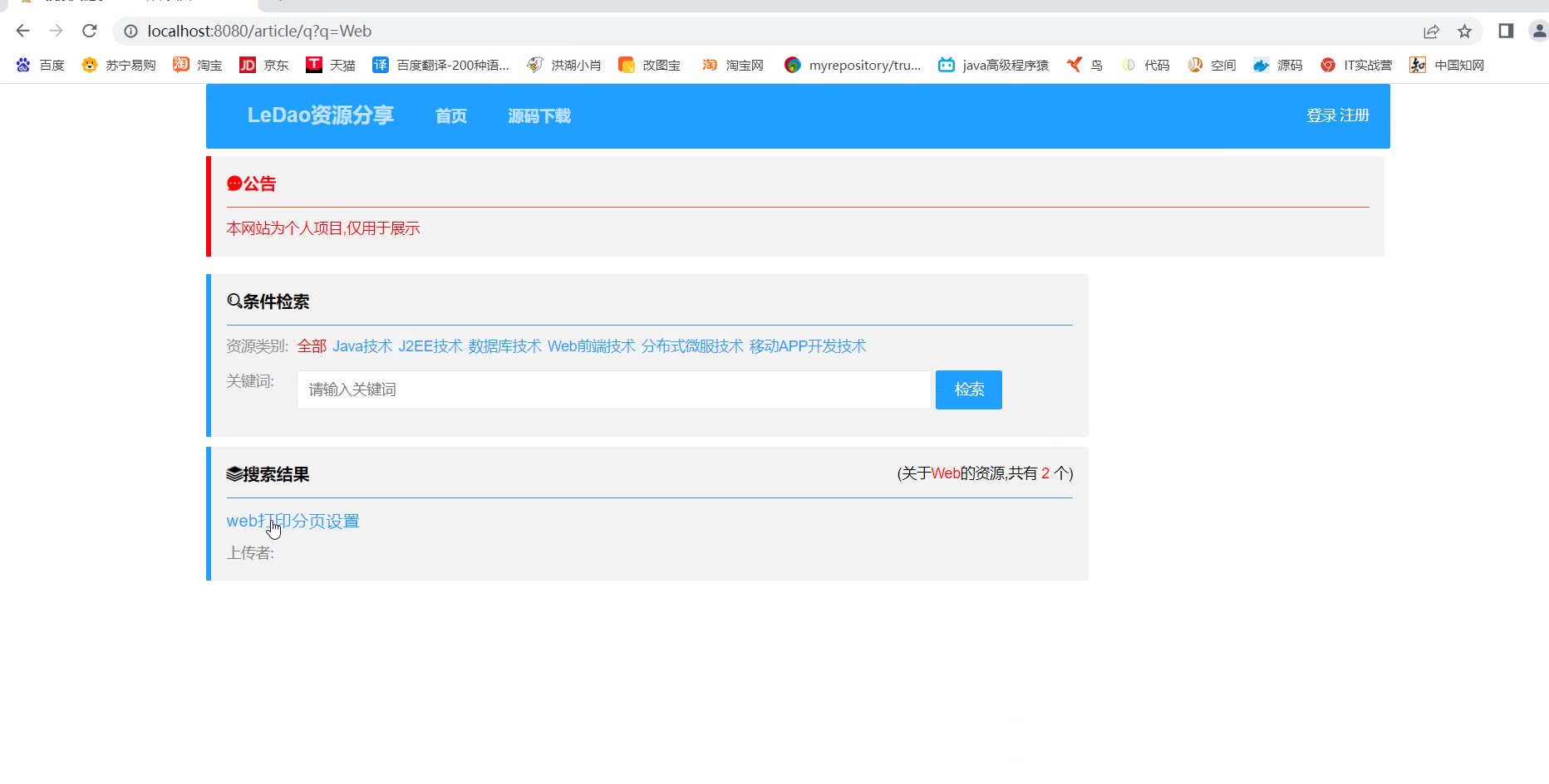This screenshot has width=1549, height=784.
Task: Click the 登录 link
Action: pos(1321,115)
